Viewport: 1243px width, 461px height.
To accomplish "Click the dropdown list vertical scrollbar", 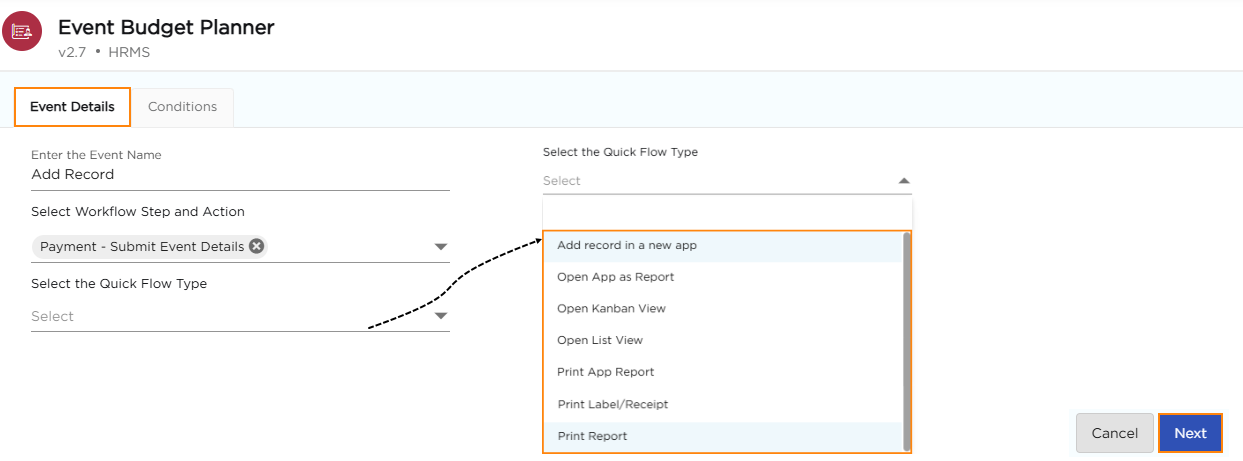I will click(907, 340).
